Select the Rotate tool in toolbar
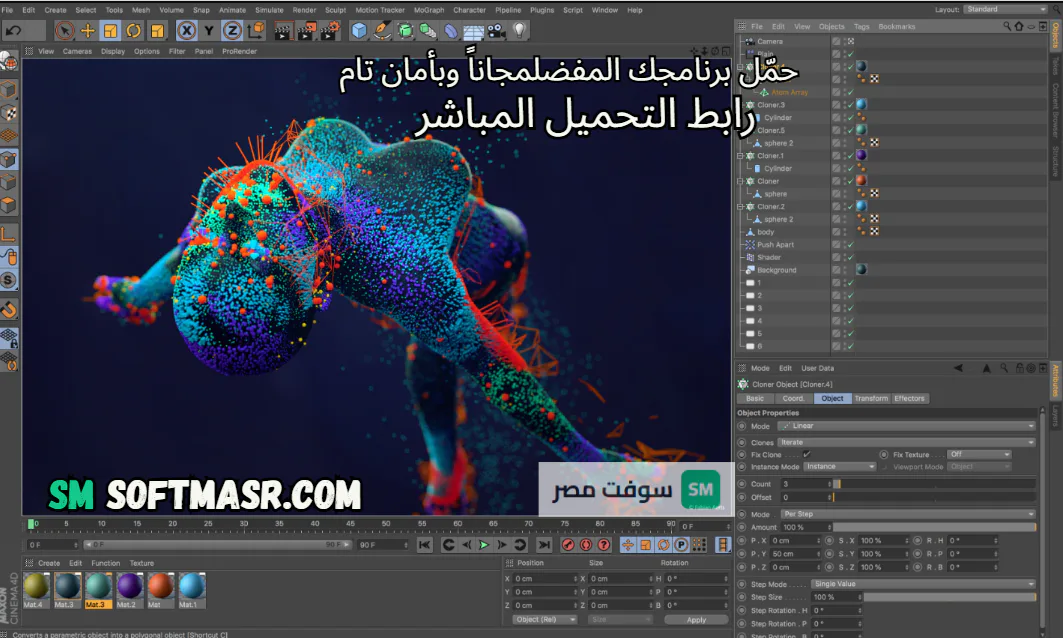Viewport: 1063px width, 638px height. 134,31
